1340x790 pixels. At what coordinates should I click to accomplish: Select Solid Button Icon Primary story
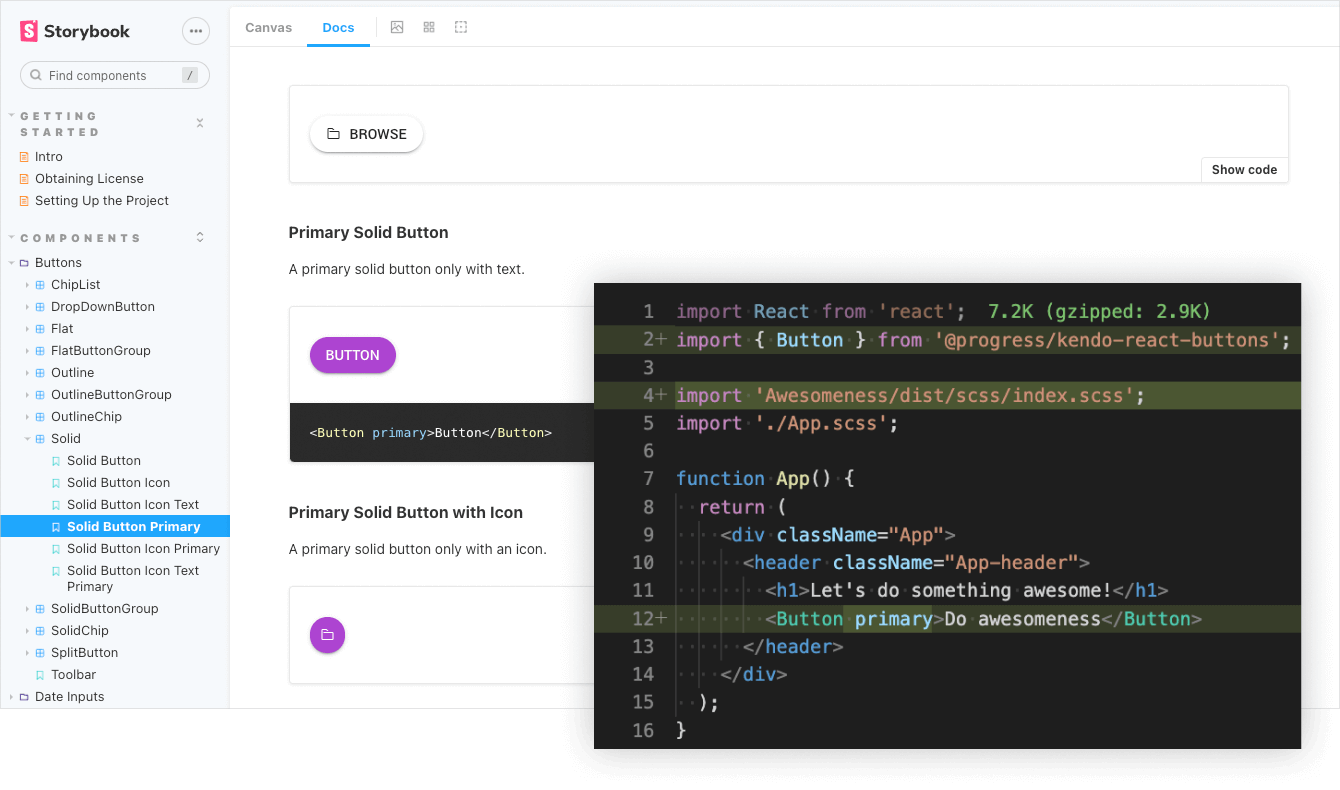(x=143, y=549)
